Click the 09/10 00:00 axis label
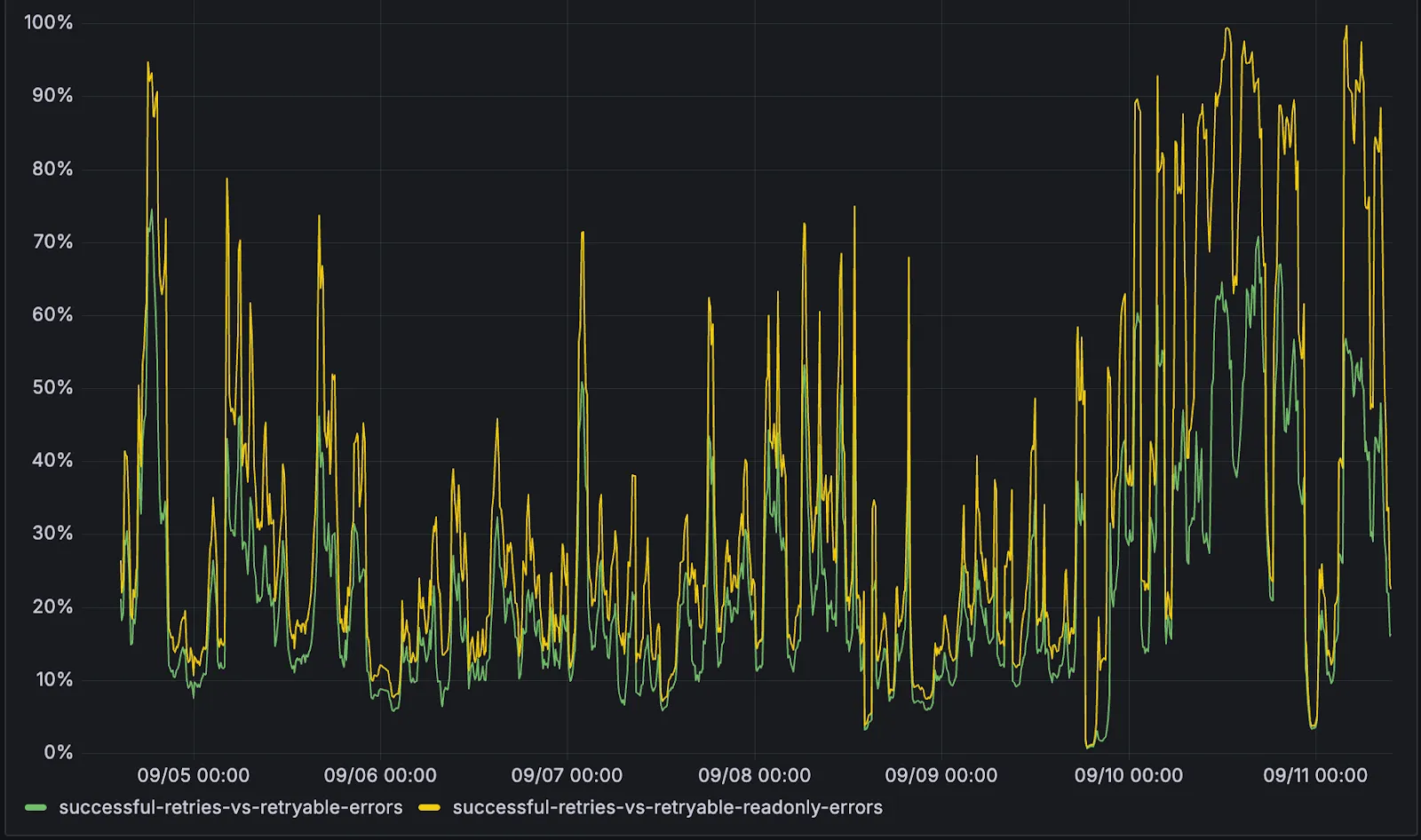Image resolution: width=1421 pixels, height=840 pixels. click(x=1130, y=773)
